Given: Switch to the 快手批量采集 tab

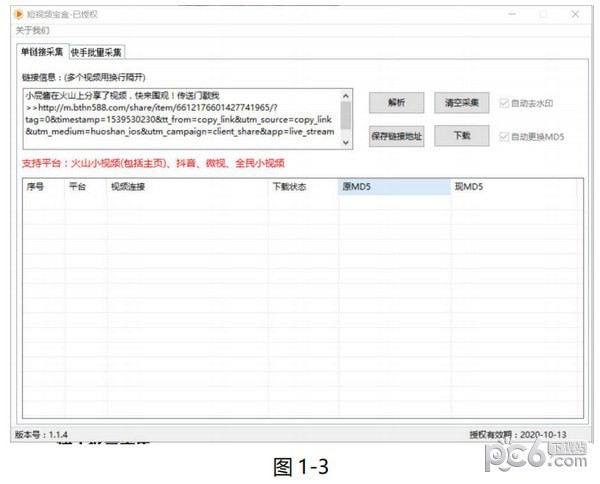Looking at the screenshot, I should 96,52.
